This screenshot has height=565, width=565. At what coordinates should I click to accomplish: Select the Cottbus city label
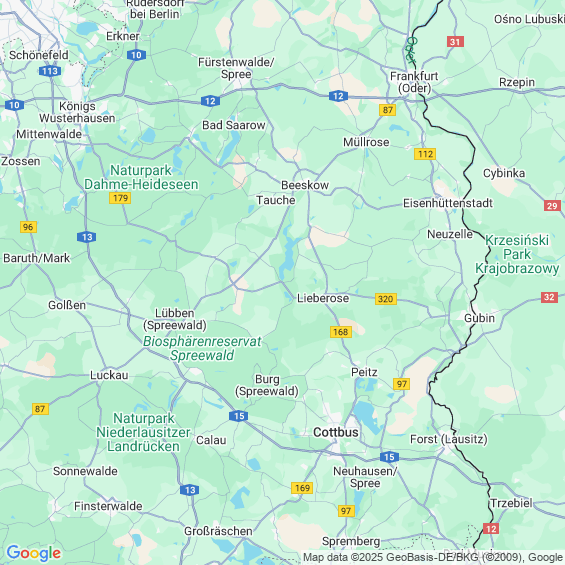point(336,432)
